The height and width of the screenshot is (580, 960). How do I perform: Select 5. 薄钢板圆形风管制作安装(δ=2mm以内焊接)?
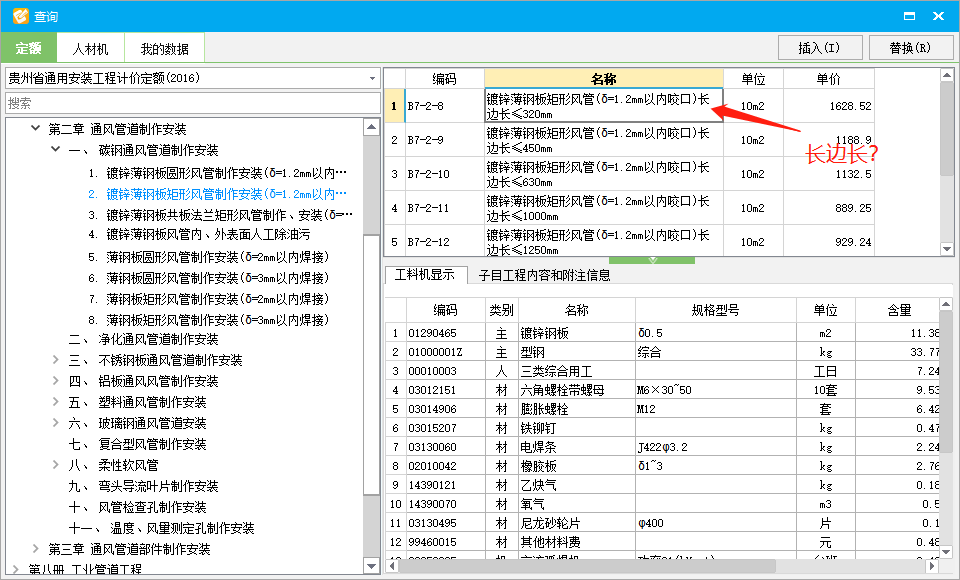(x=208, y=257)
